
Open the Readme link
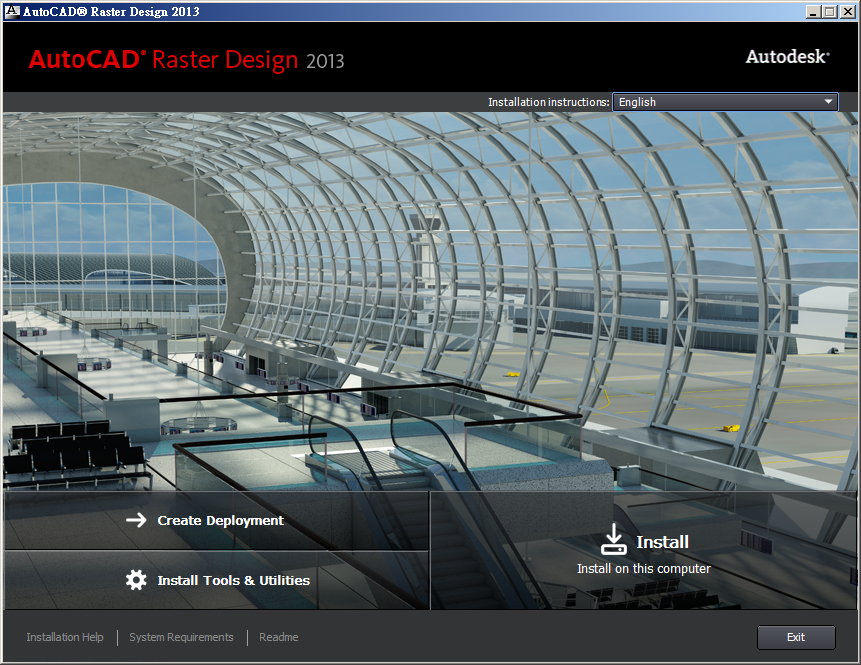coord(278,637)
